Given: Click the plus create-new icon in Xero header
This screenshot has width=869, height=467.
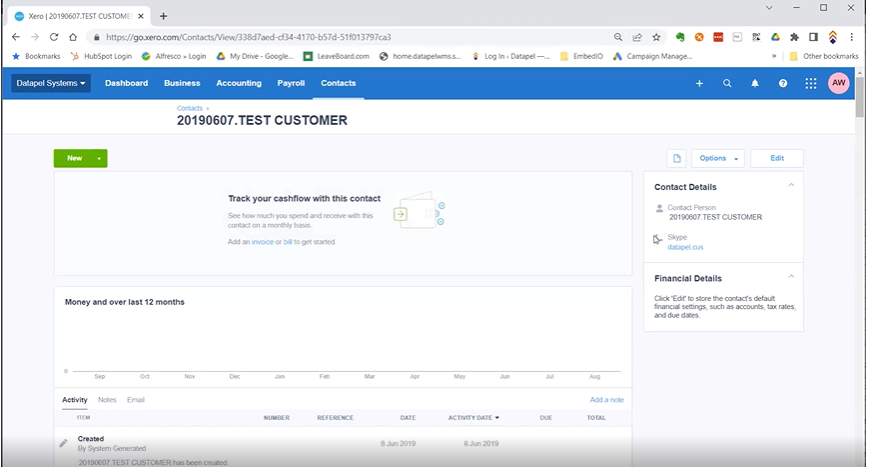Looking at the screenshot, I should [x=699, y=83].
